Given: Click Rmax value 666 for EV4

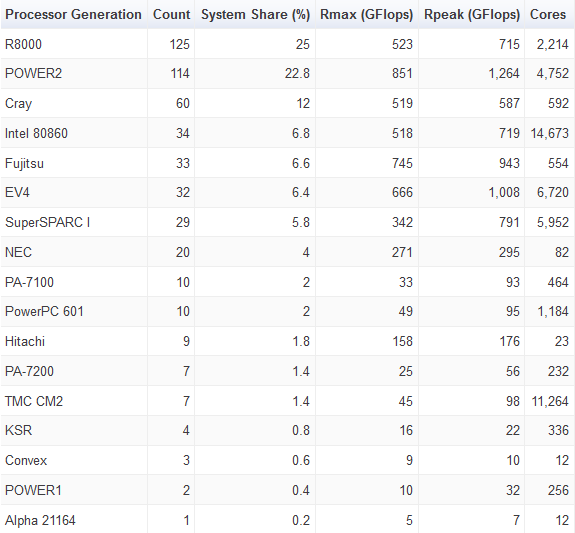Looking at the screenshot, I should click(x=402, y=192).
